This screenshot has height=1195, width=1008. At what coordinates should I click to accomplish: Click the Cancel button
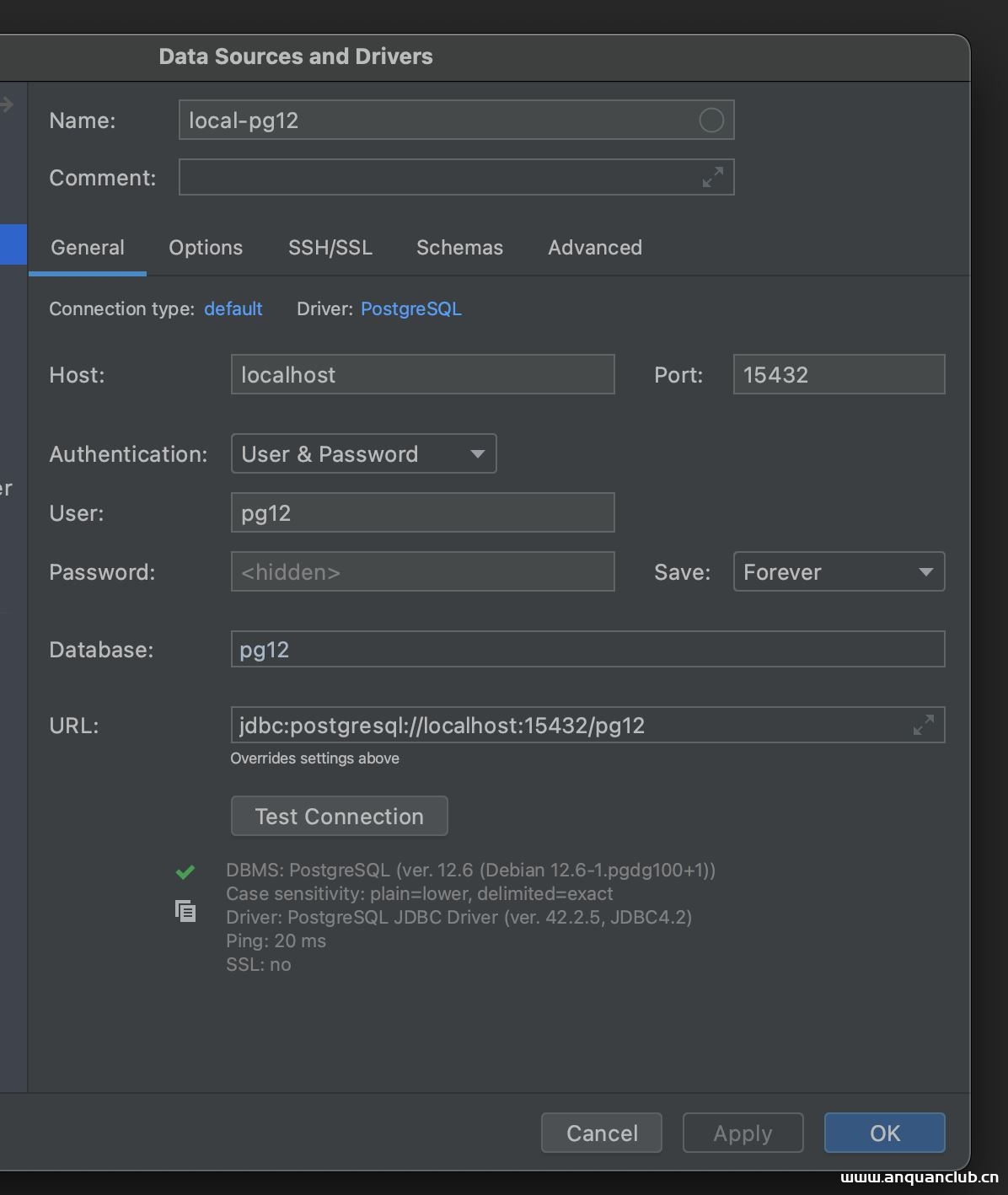tap(602, 1133)
